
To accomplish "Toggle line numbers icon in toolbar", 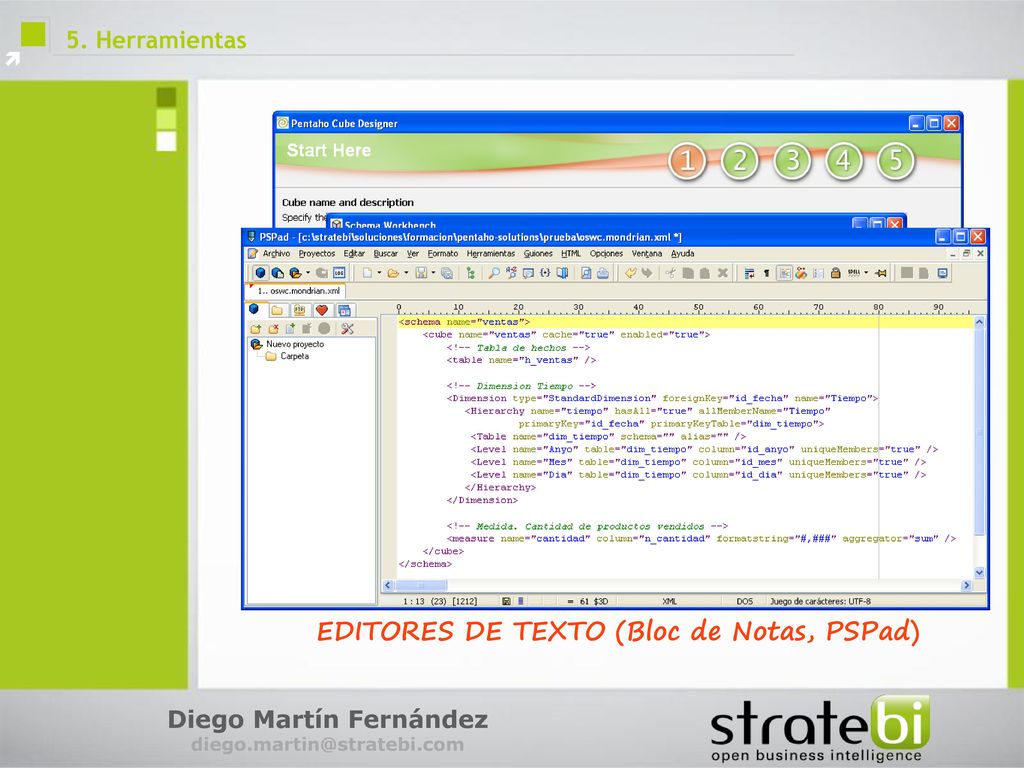I will pos(818,273).
